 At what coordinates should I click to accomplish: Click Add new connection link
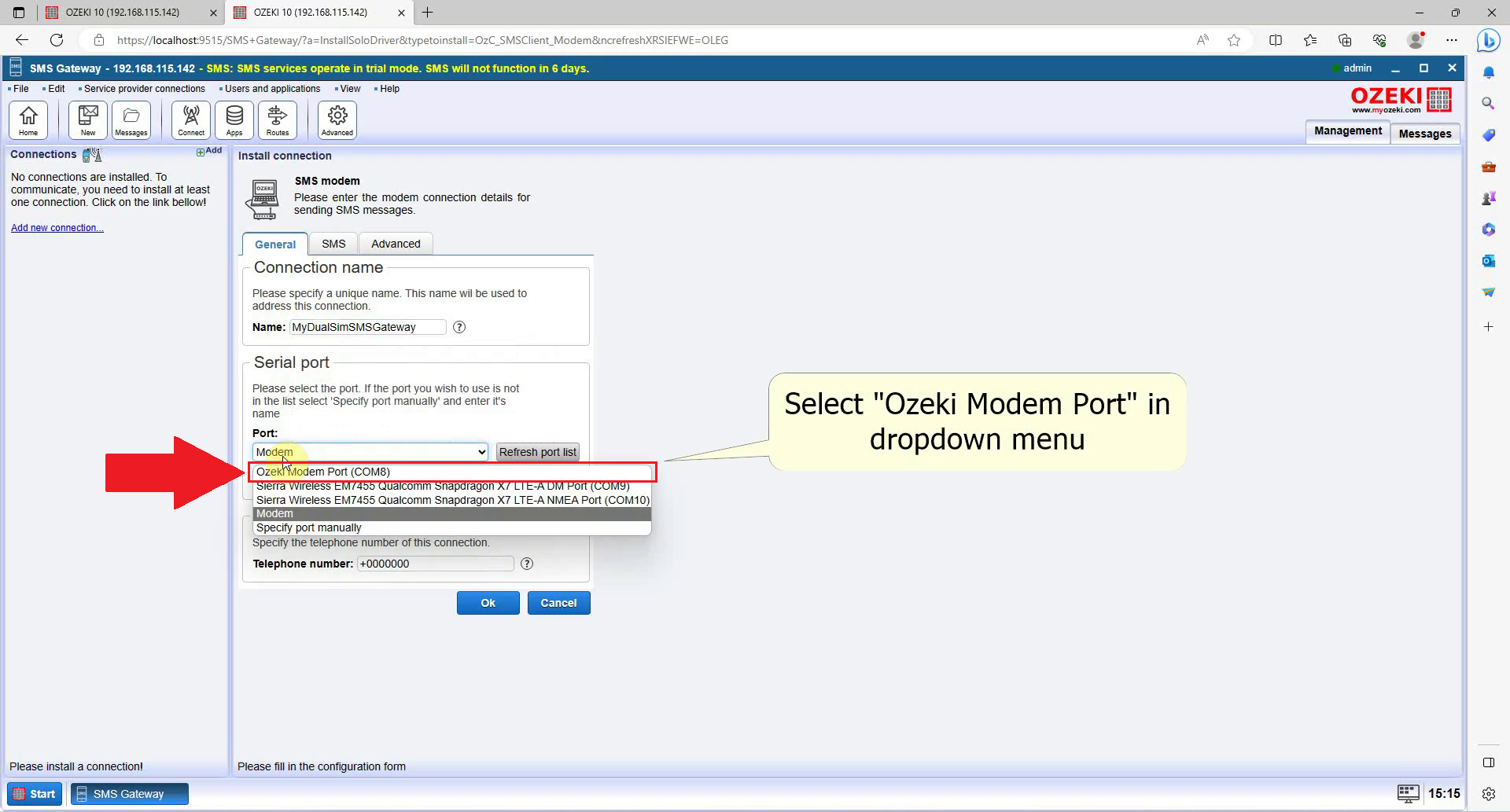point(57,228)
